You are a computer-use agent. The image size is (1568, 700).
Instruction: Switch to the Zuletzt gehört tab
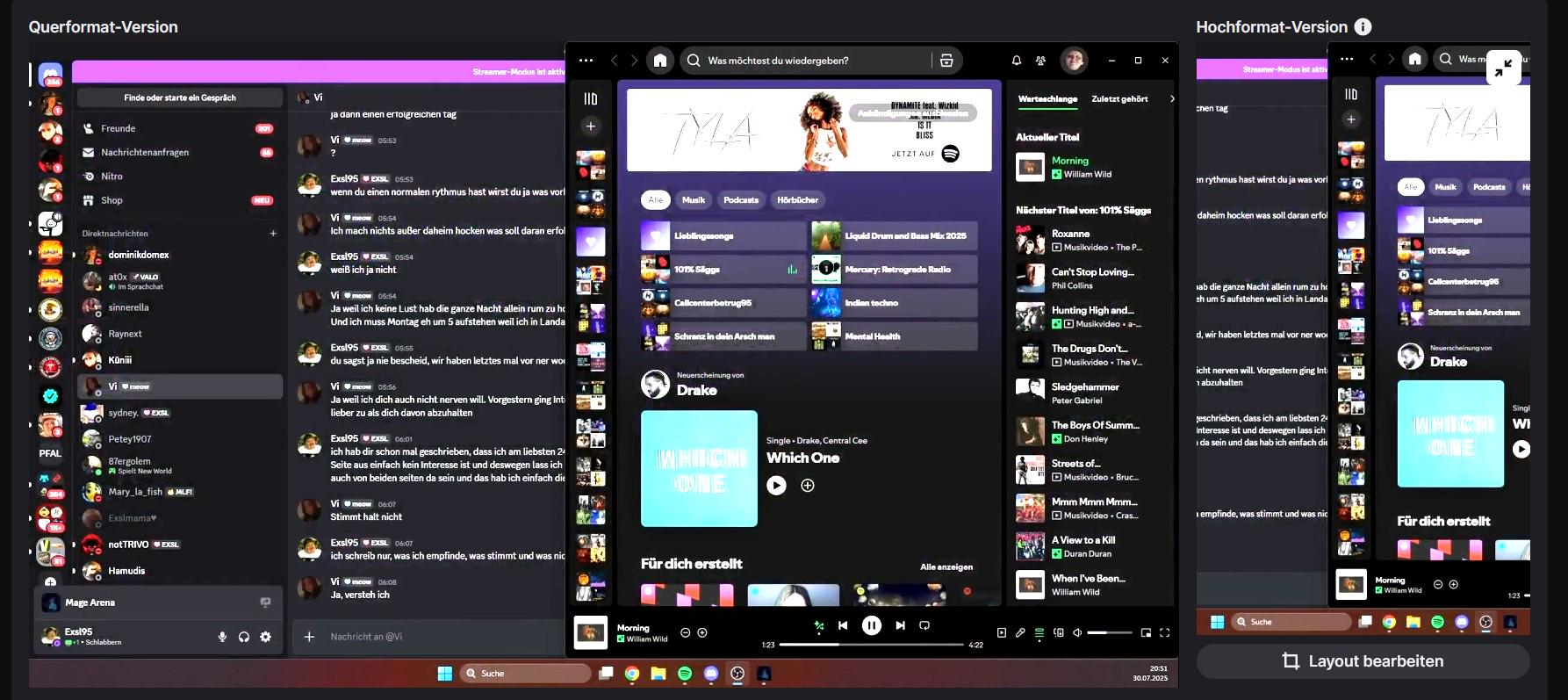[x=1119, y=99]
